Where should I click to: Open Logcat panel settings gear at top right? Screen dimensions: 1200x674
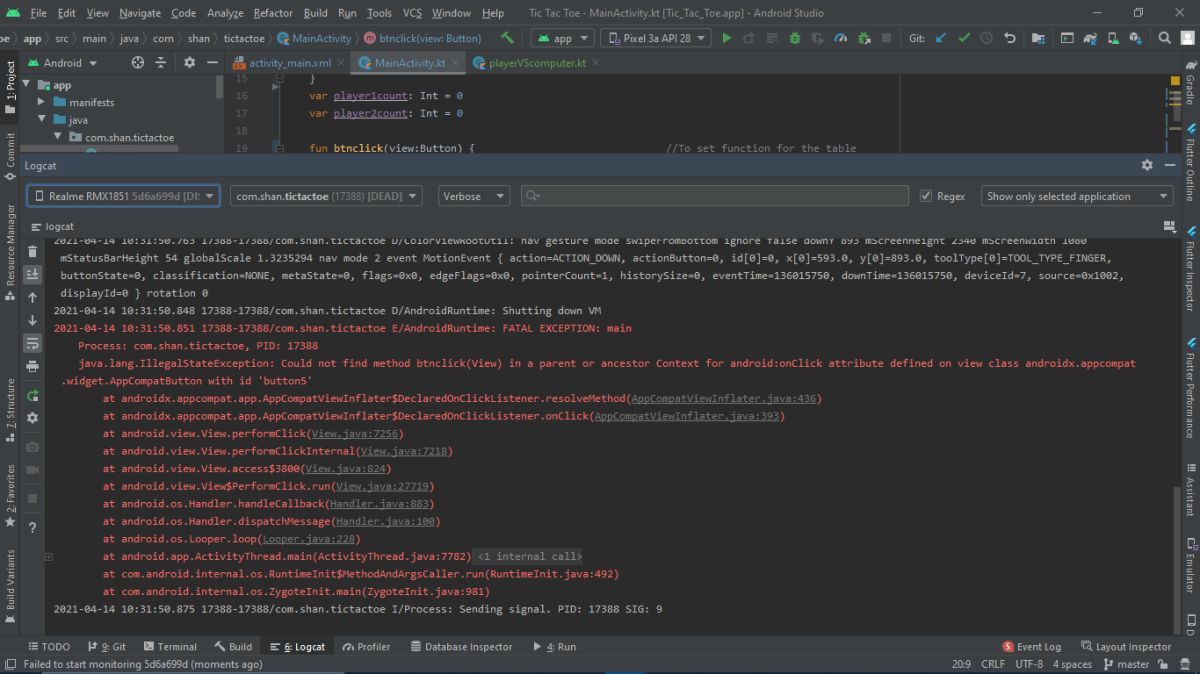1147,165
